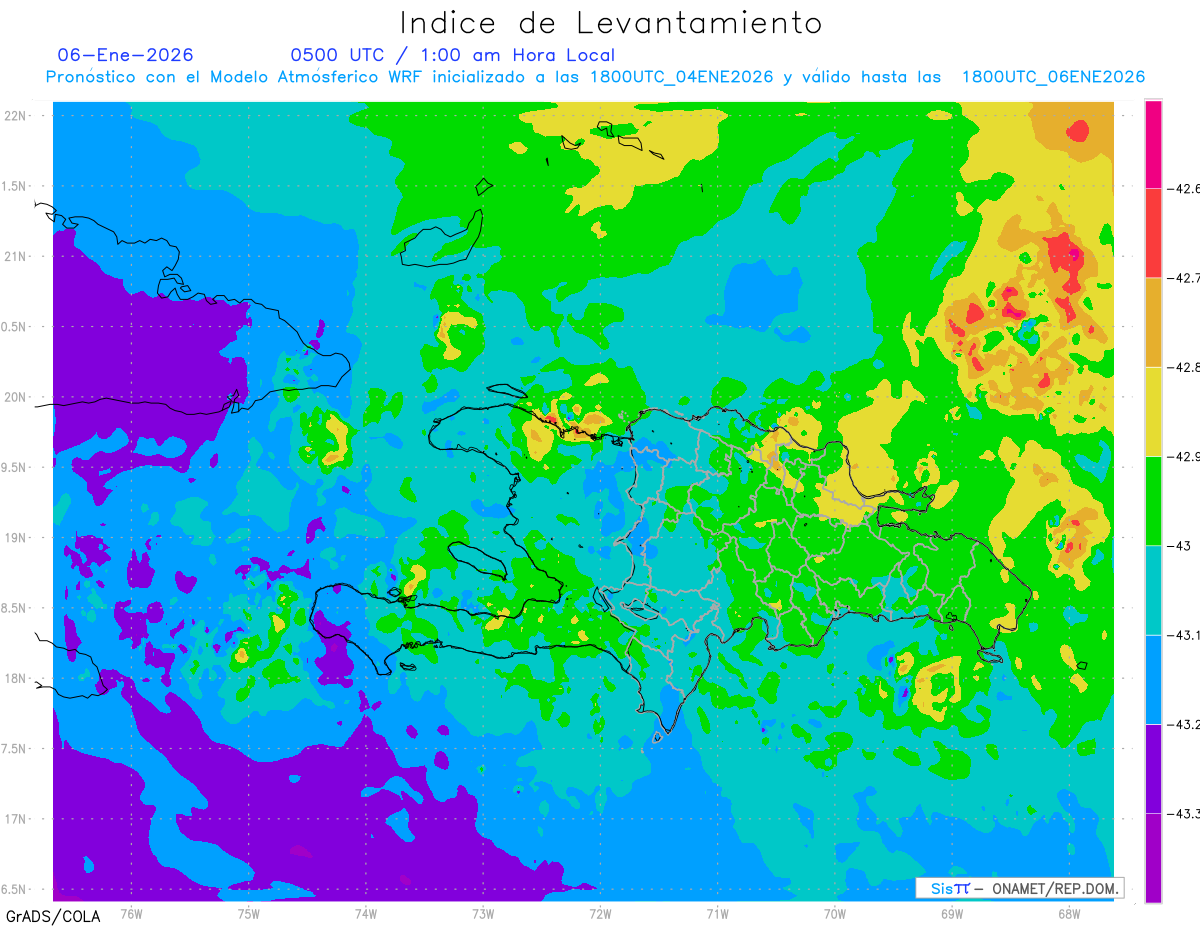The image size is (1200, 927).
Task: Click the red legend color swatch
Action: click(x=1153, y=233)
